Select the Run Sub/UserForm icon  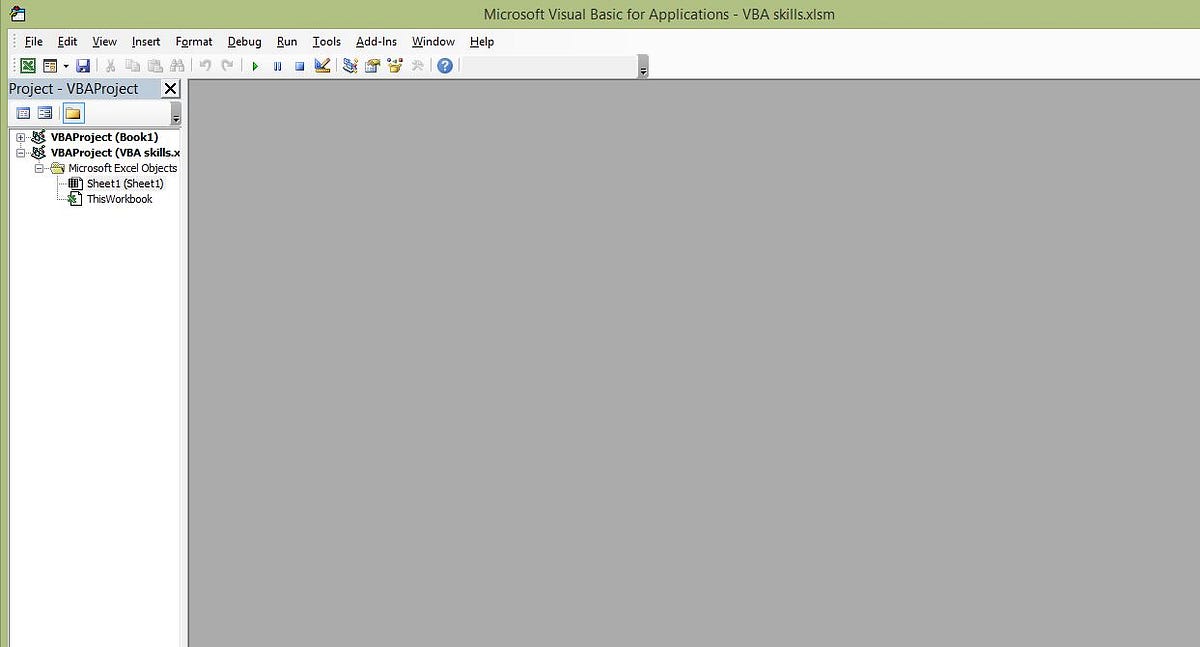(255, 65)
